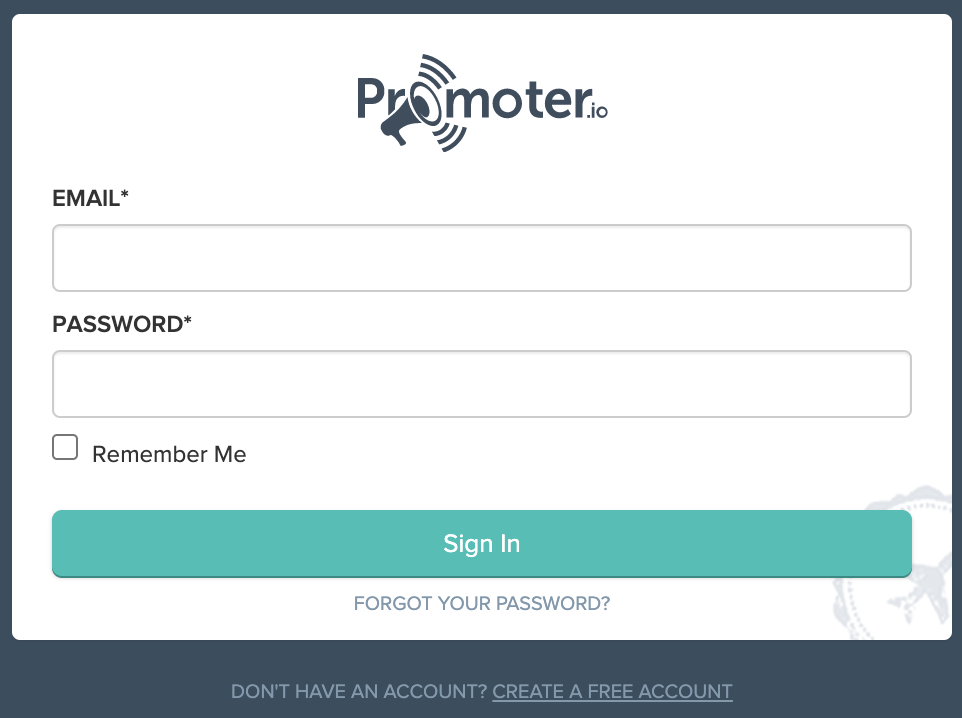Click the asterisk next to PASSWORD

187,322
